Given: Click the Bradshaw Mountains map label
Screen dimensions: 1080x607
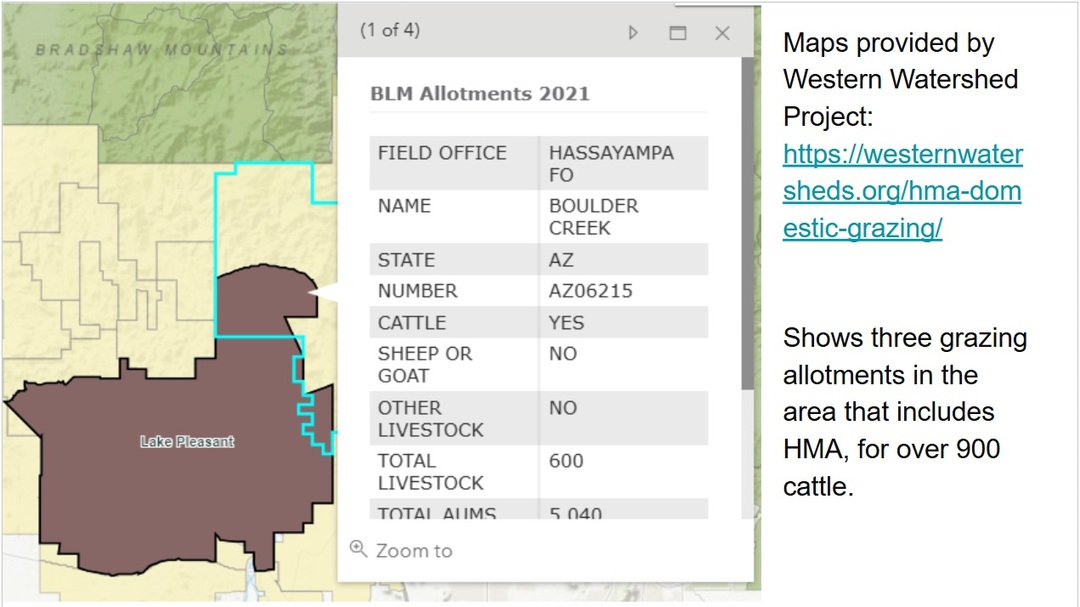Looking at the screenshot, I should click(162, 50).
